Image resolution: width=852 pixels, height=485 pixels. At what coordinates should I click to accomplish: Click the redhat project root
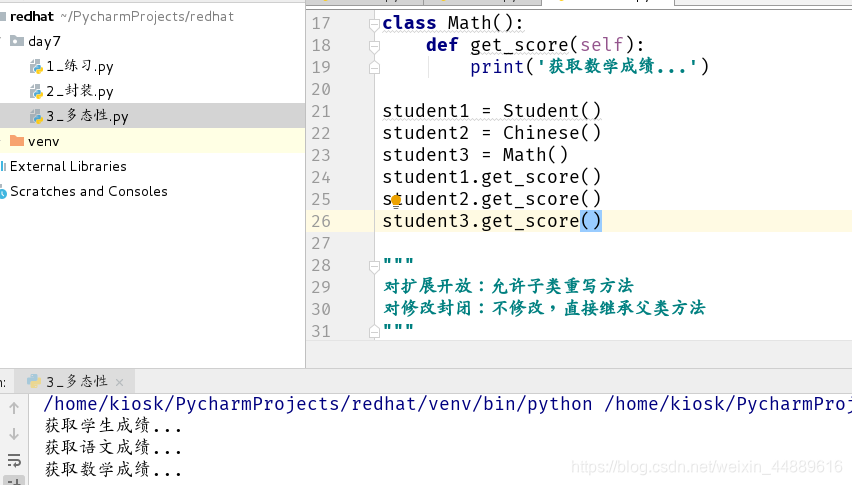pos(32,16)
